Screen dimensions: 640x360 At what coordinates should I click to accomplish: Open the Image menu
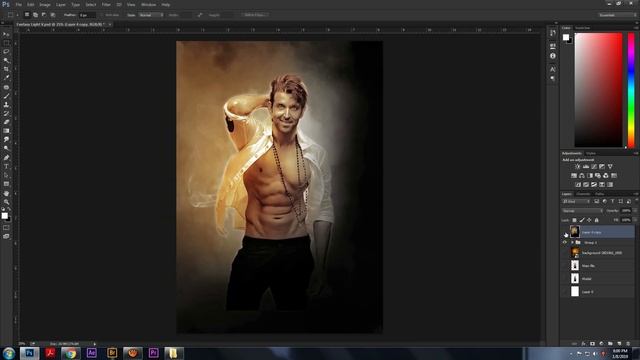click(x=45, y=4)
